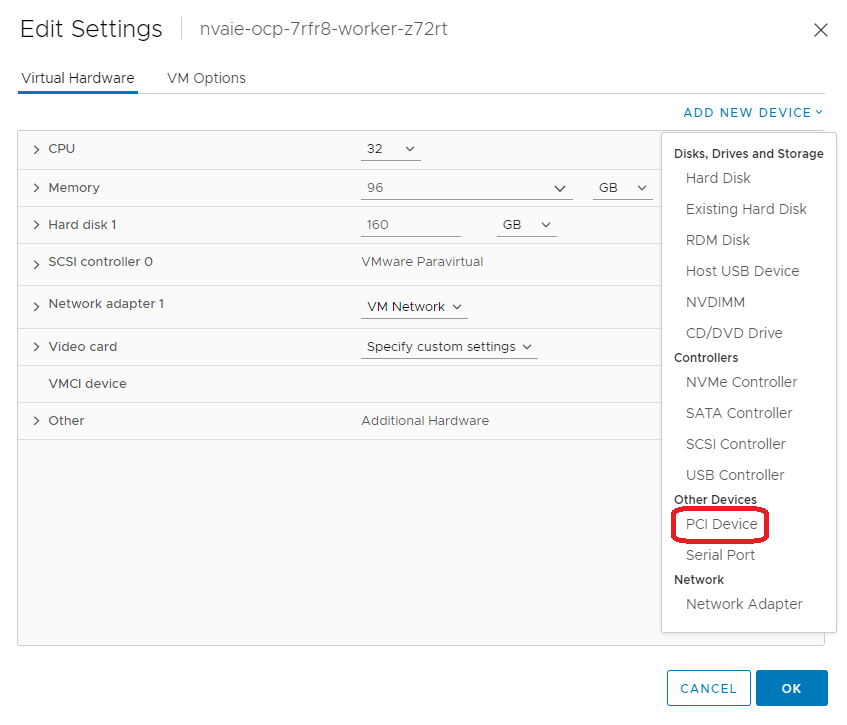Viewport: 847px width, 725px height.
Task: Add a Network Adapter from menu
Action: [x=744, y=604]
